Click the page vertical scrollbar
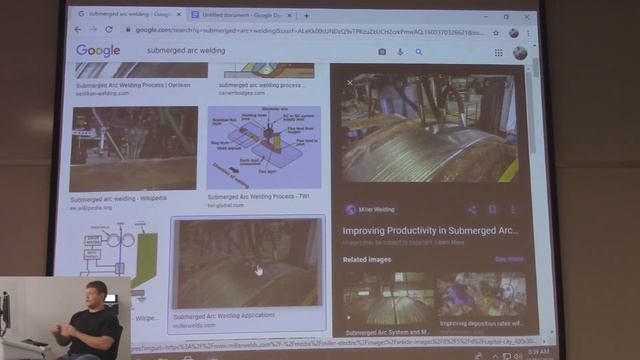 [x=535, y=67]
